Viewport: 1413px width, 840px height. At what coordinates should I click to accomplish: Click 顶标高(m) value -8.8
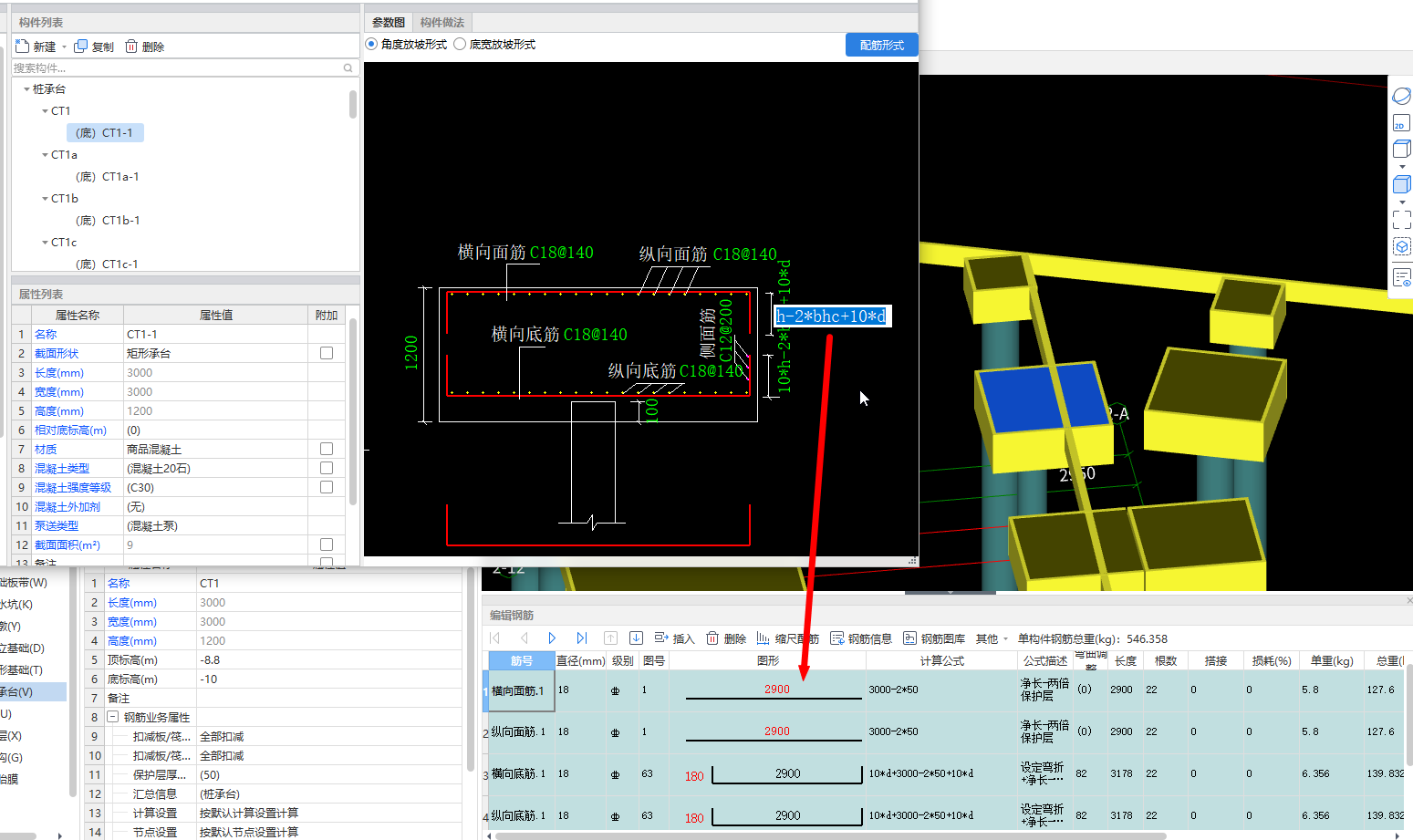tap(328, 660)
